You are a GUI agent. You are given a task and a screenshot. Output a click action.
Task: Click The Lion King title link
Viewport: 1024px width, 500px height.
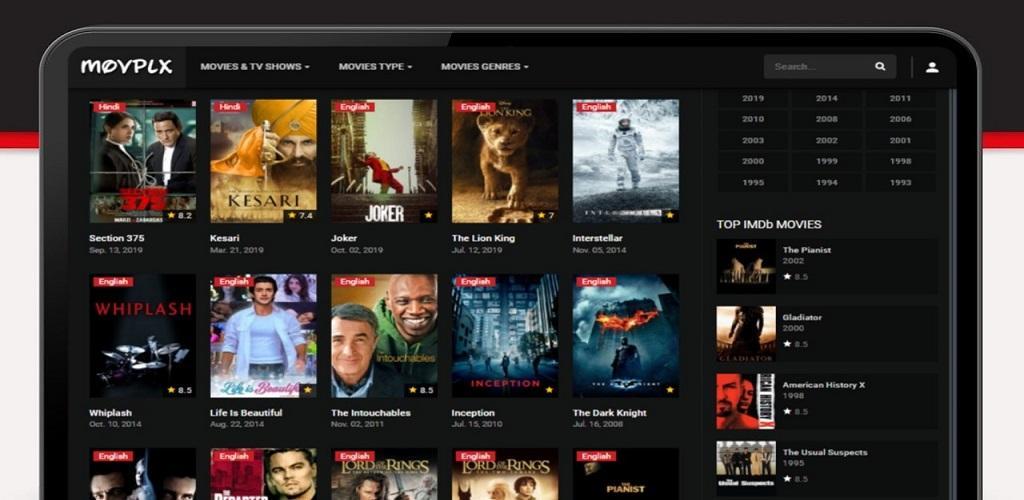pyautogui.click(x=483, y=238)
